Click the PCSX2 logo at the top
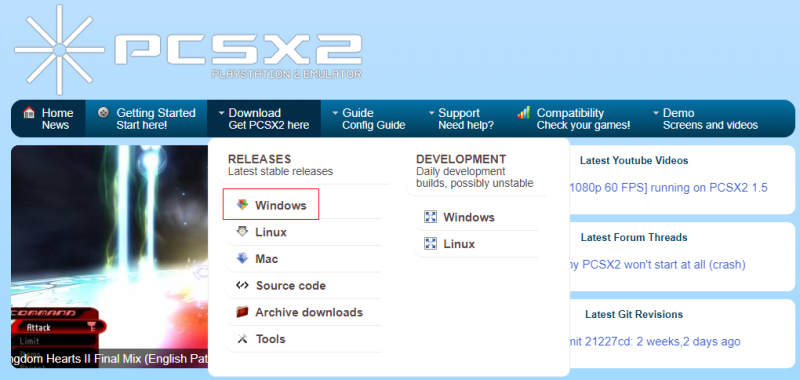This screenshot has width=800, height=380. pyautogui.click(x=188, y=50)
